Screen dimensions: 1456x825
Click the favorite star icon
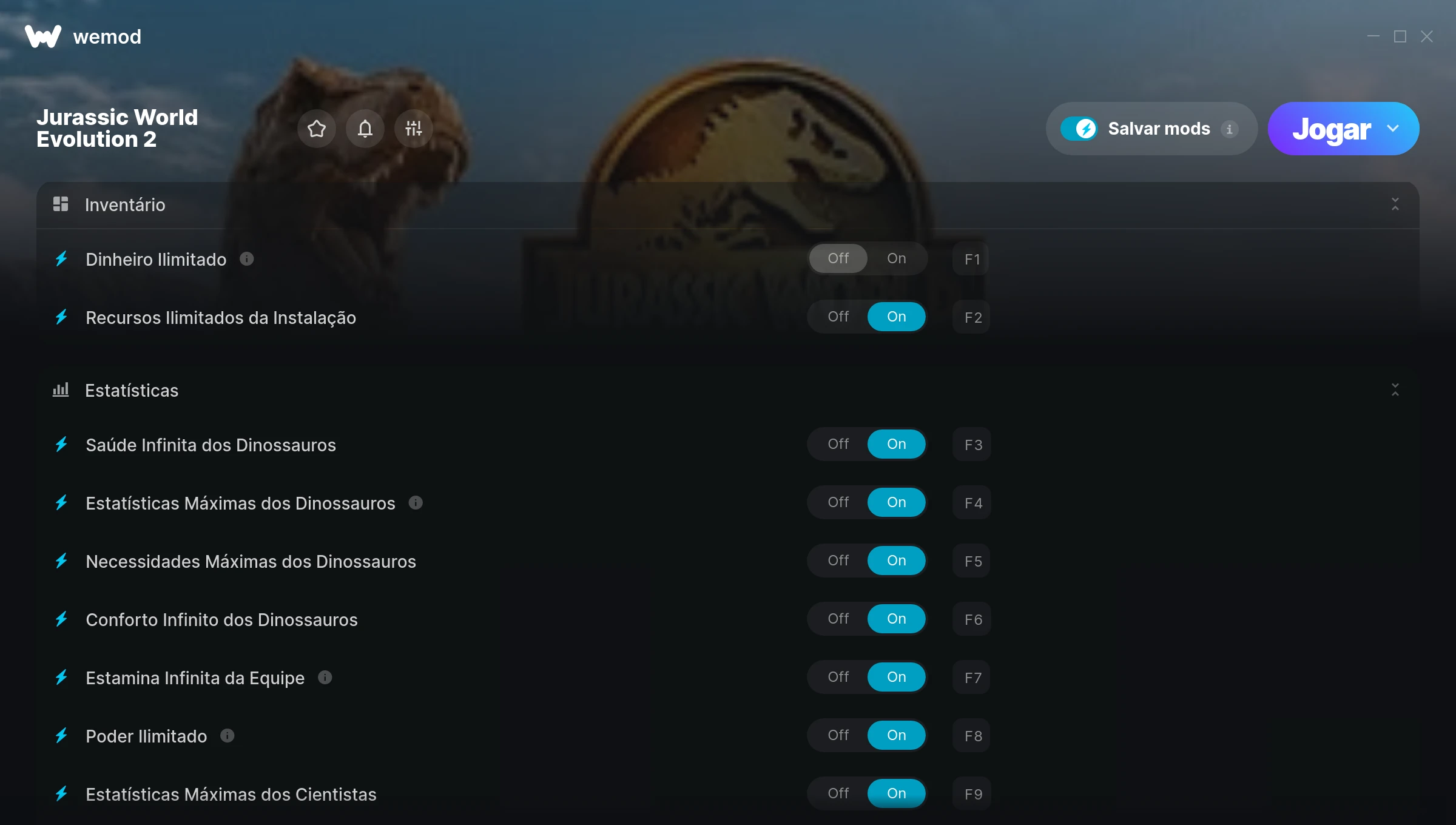pyautogui.click(x=317, y=129)
